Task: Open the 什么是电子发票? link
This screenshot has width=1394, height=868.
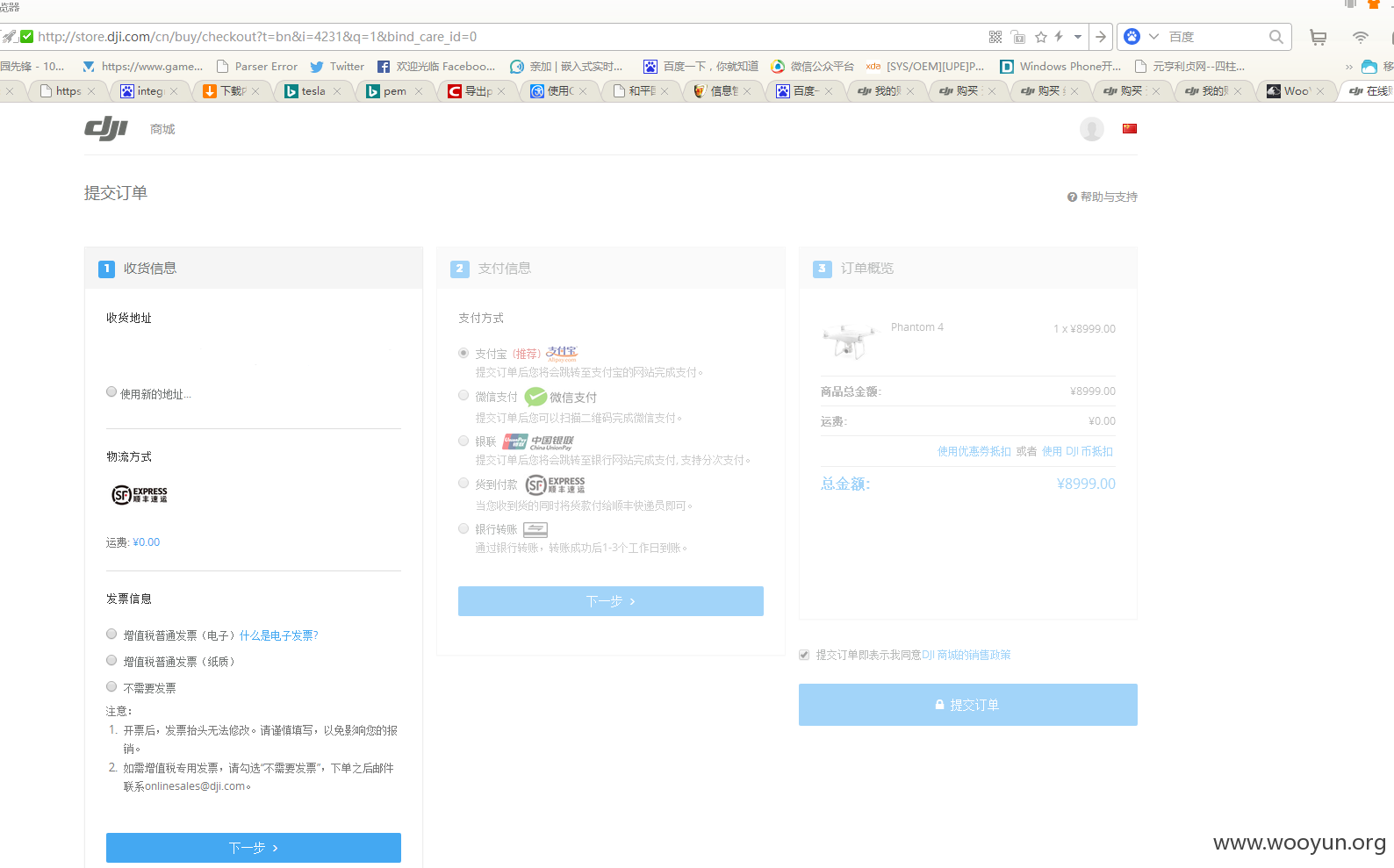Action: [x=279, y=635]
